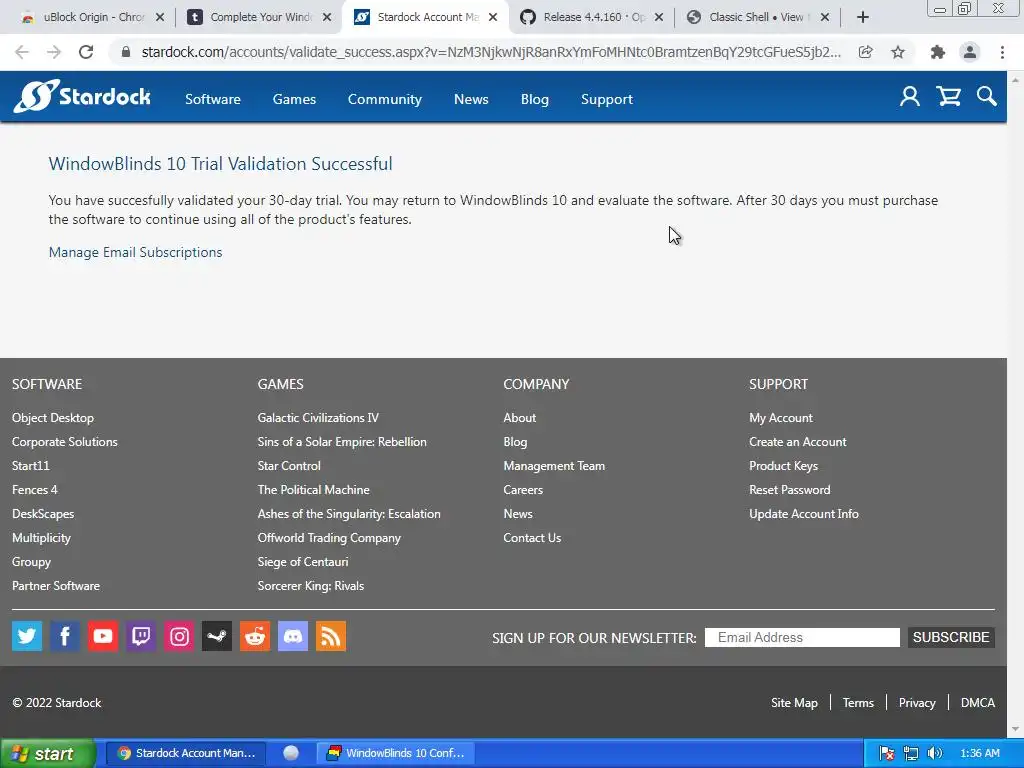Open the Games navigation menu
This screenshot has width=1024, height=768.
[x=295, y=99]
